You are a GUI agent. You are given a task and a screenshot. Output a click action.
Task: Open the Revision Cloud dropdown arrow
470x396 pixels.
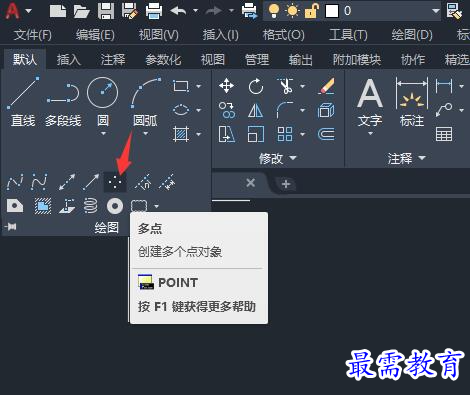point(156,206)
